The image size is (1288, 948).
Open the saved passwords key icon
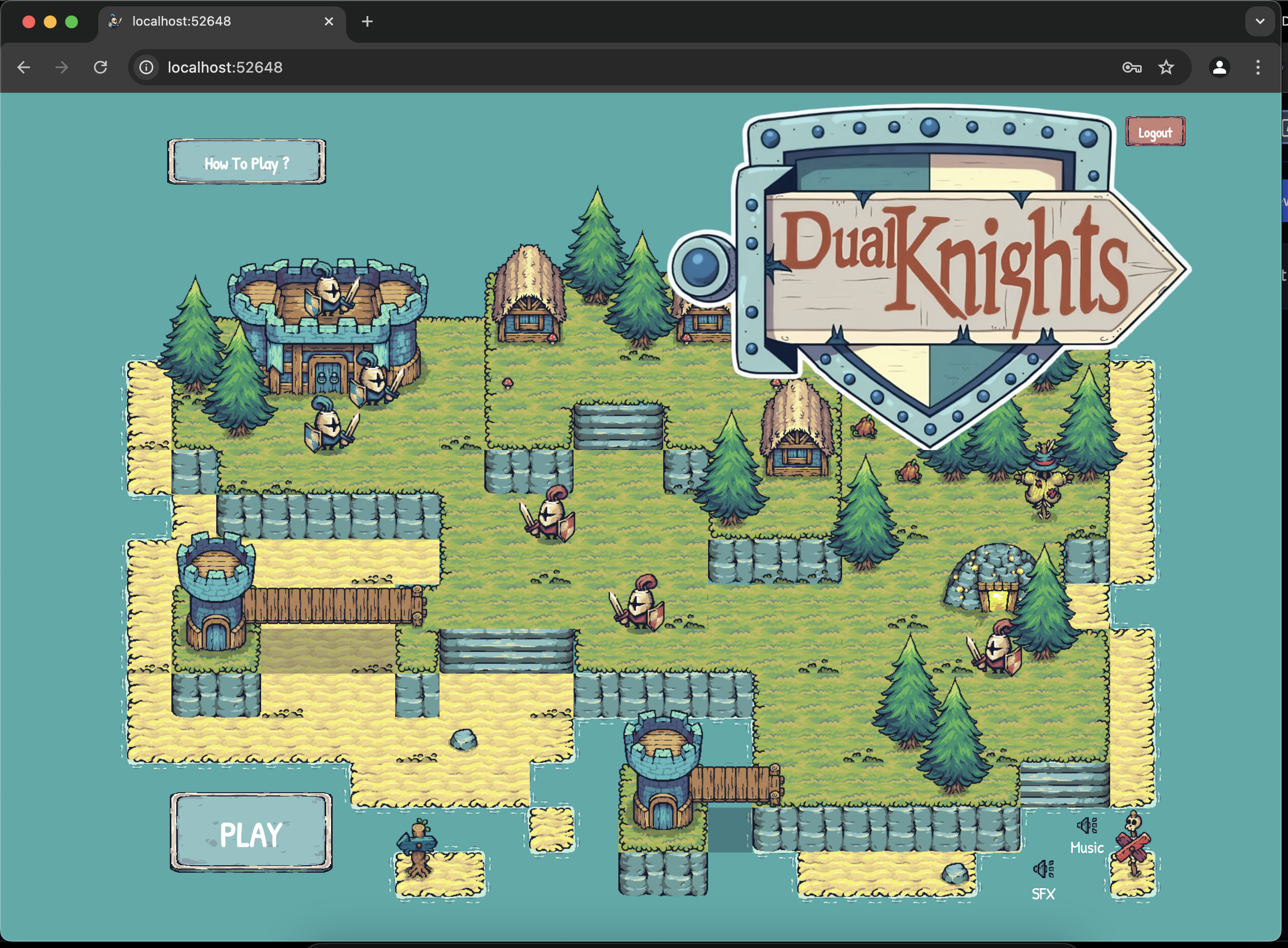1132,68
